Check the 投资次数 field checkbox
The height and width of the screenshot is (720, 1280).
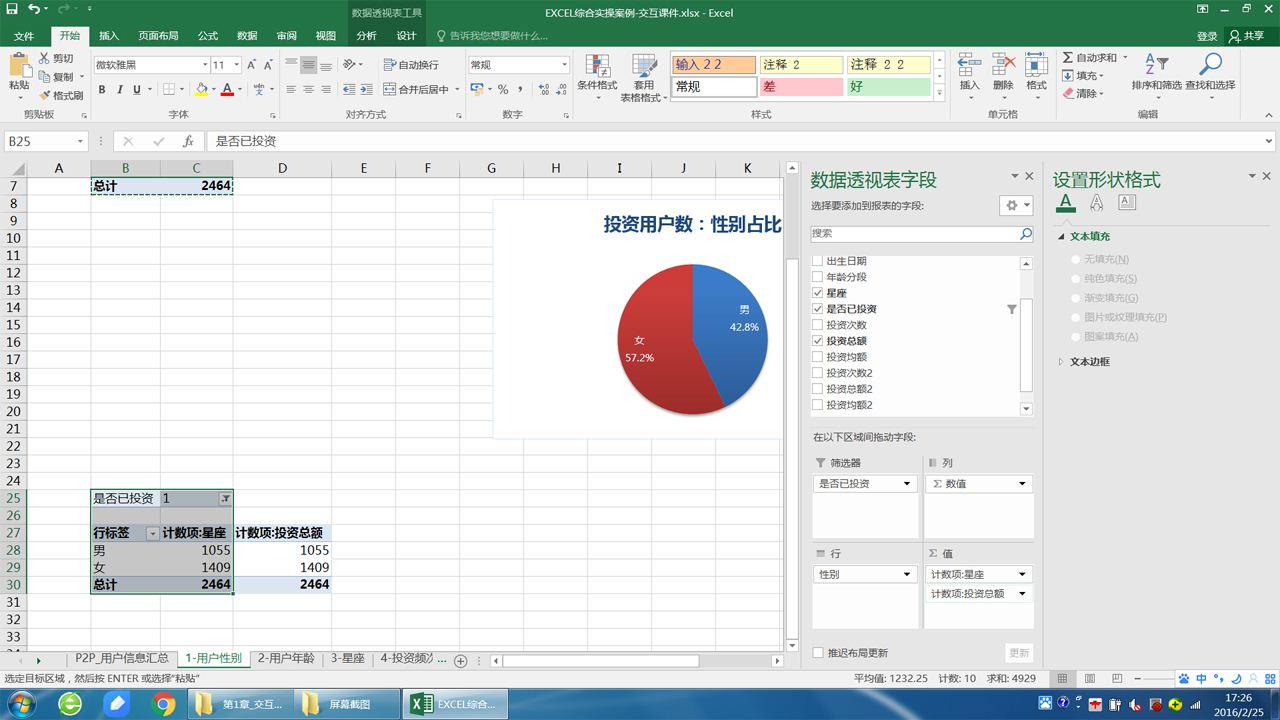click(x=818, y=325)
